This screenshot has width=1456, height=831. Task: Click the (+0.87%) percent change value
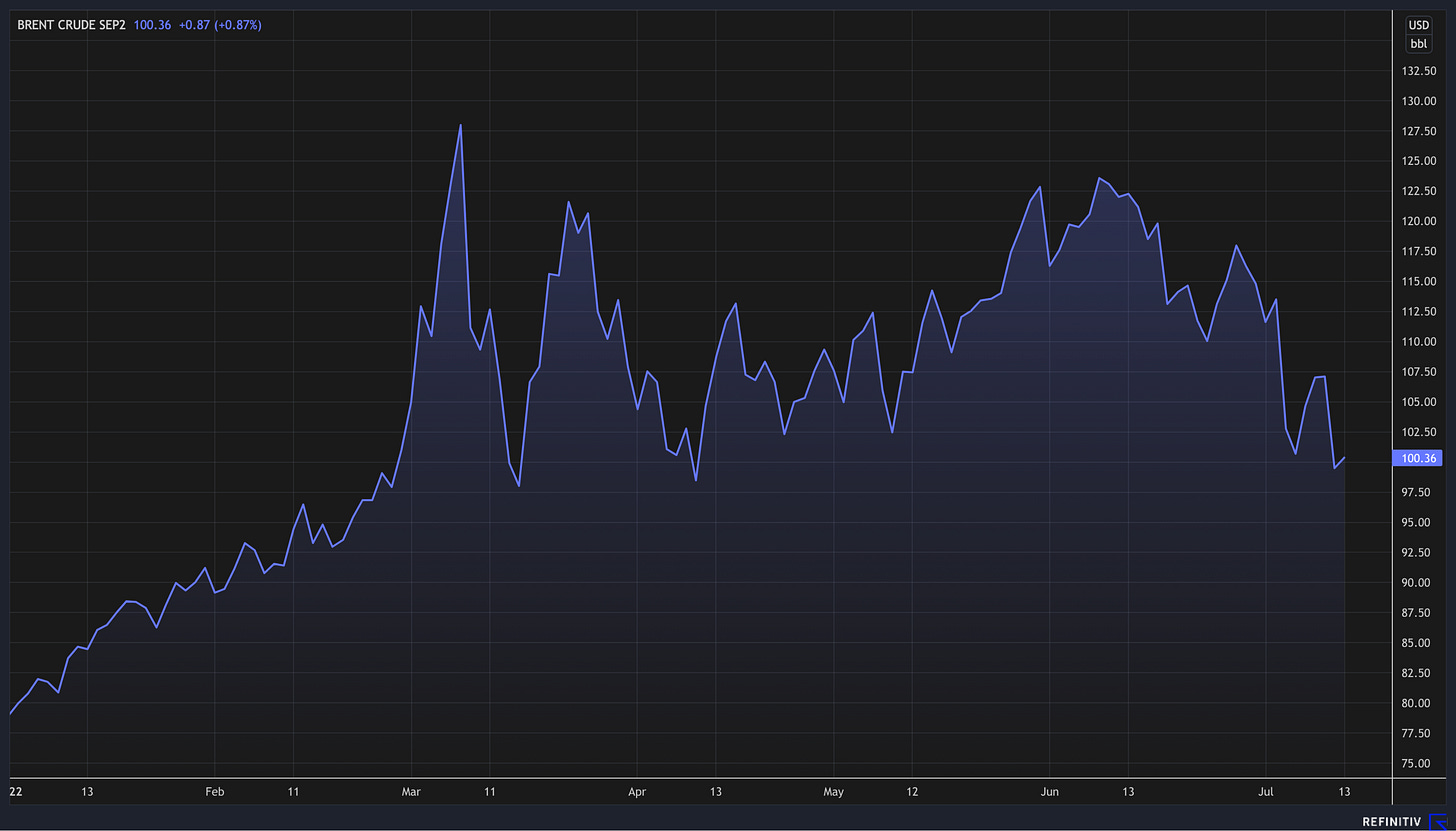238,25
